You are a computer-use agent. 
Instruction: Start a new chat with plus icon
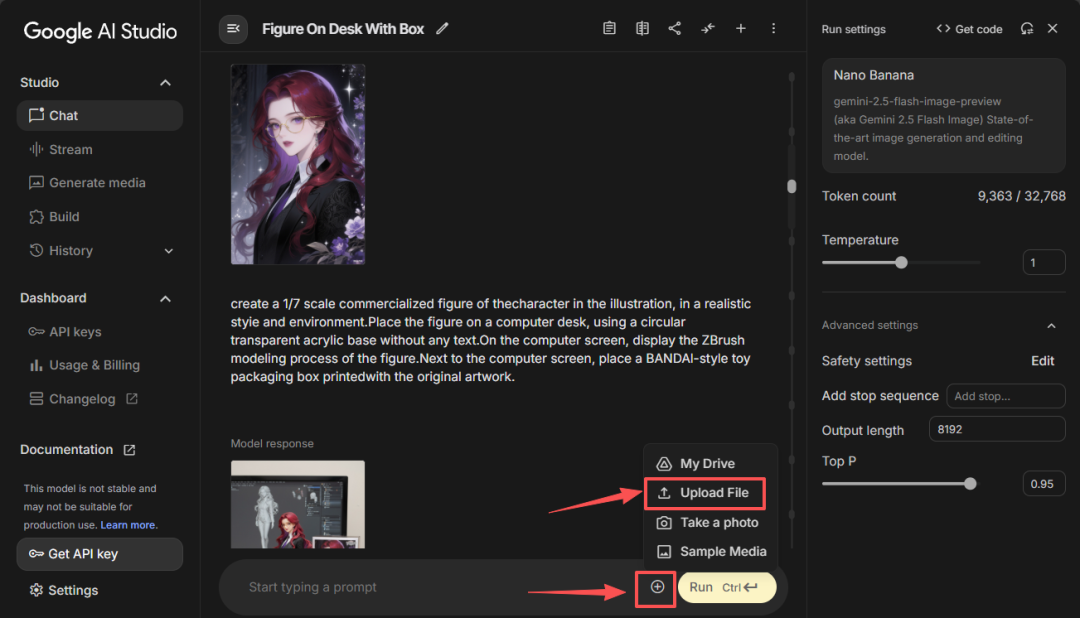[x=740, y=28]
